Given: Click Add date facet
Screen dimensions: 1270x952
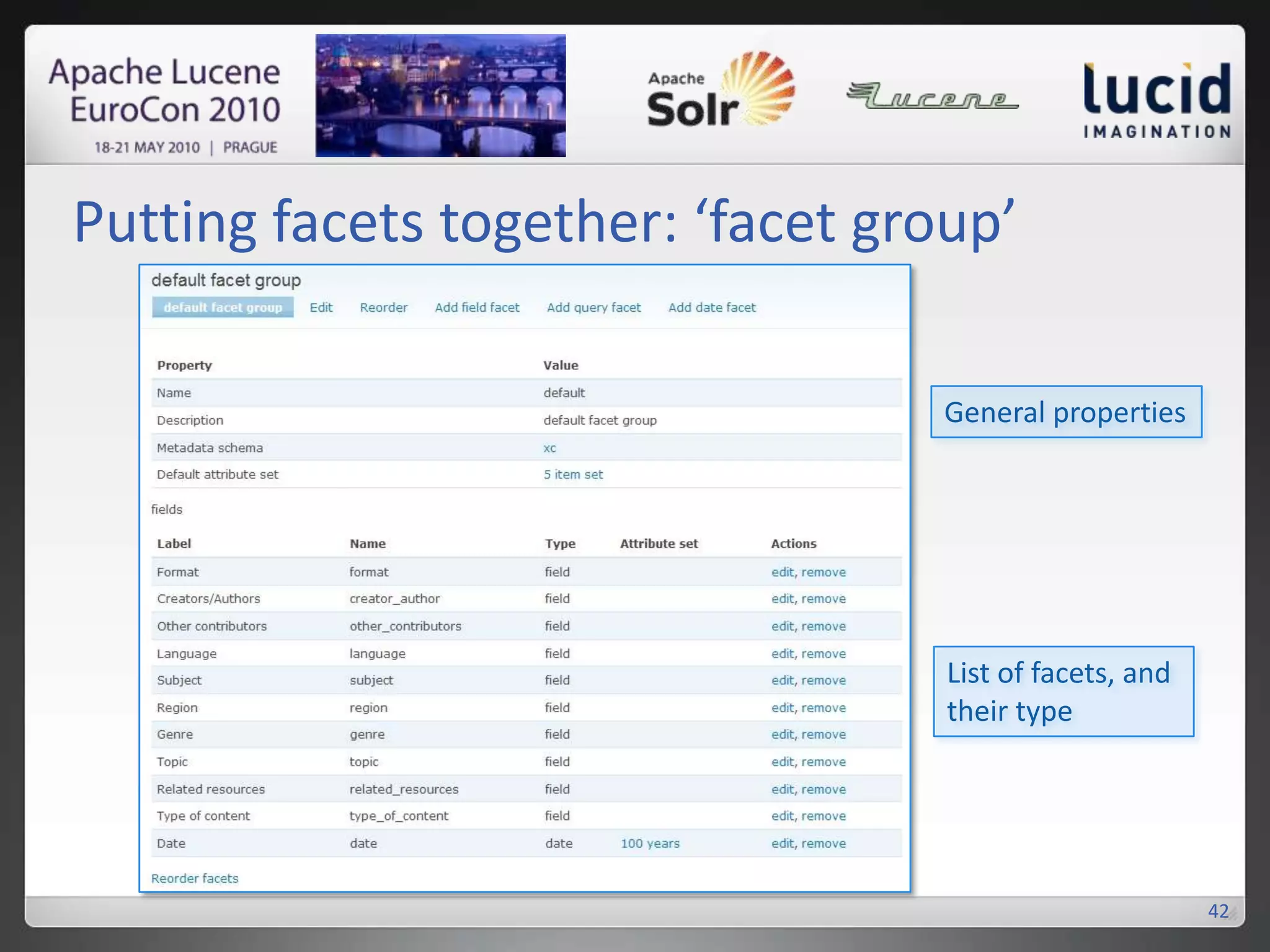Looking at the screenshot, I should pyautogui.click(x=712, y=307).
